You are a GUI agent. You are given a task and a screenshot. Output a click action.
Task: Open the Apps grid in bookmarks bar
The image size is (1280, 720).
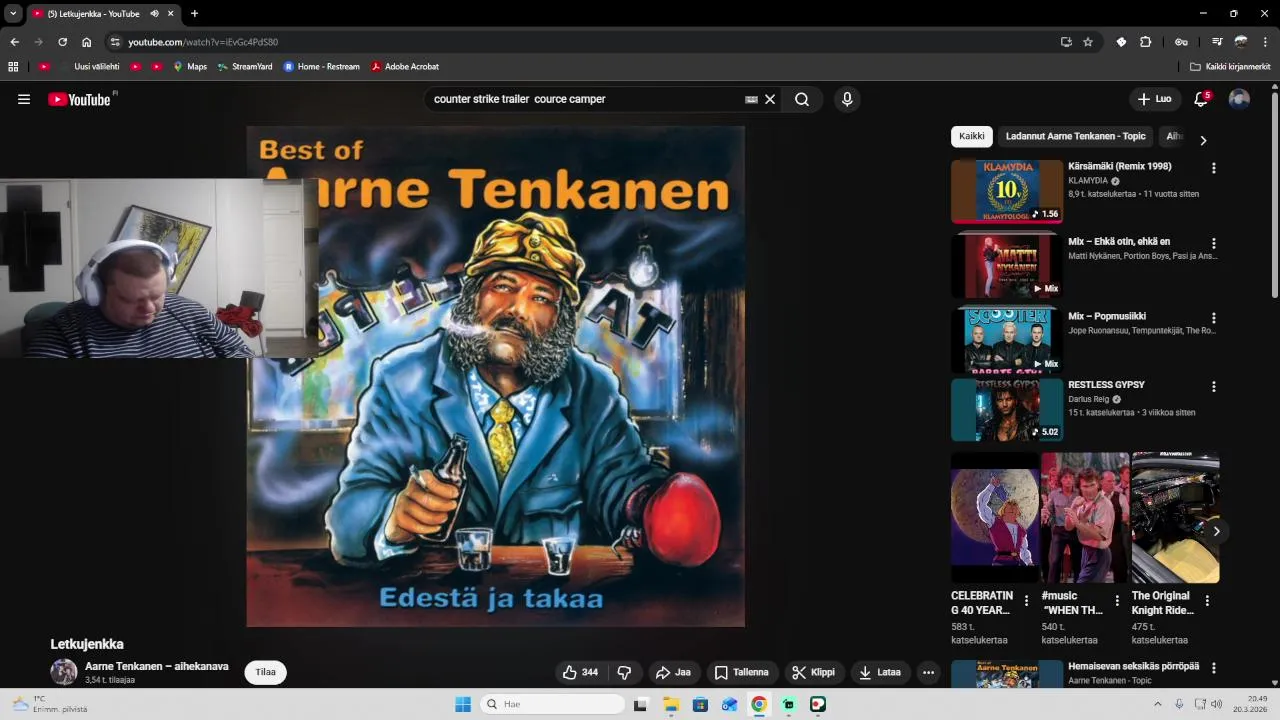coord(13,67)
